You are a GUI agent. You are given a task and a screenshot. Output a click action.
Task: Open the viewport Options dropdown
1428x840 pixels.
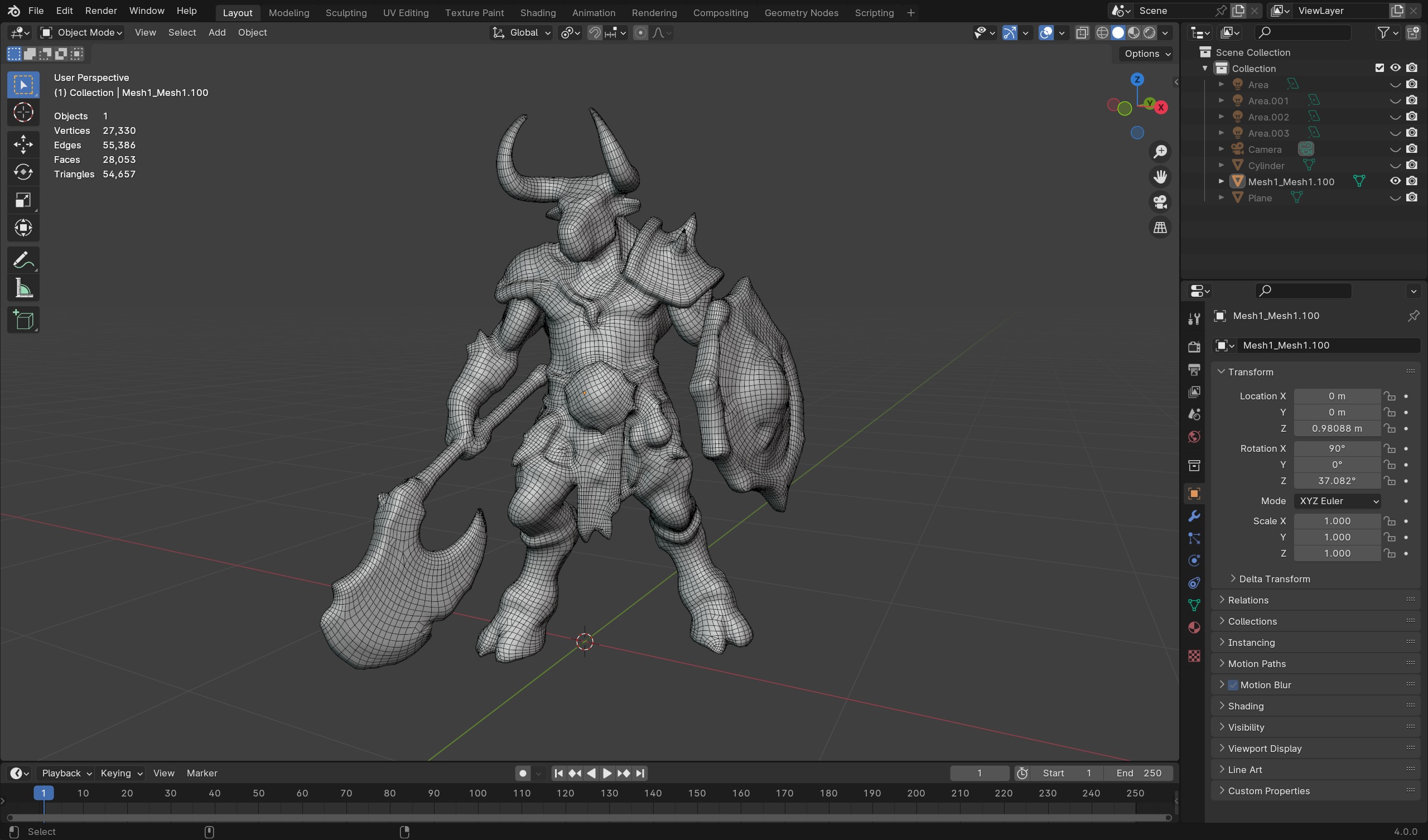click(1146, 54)
